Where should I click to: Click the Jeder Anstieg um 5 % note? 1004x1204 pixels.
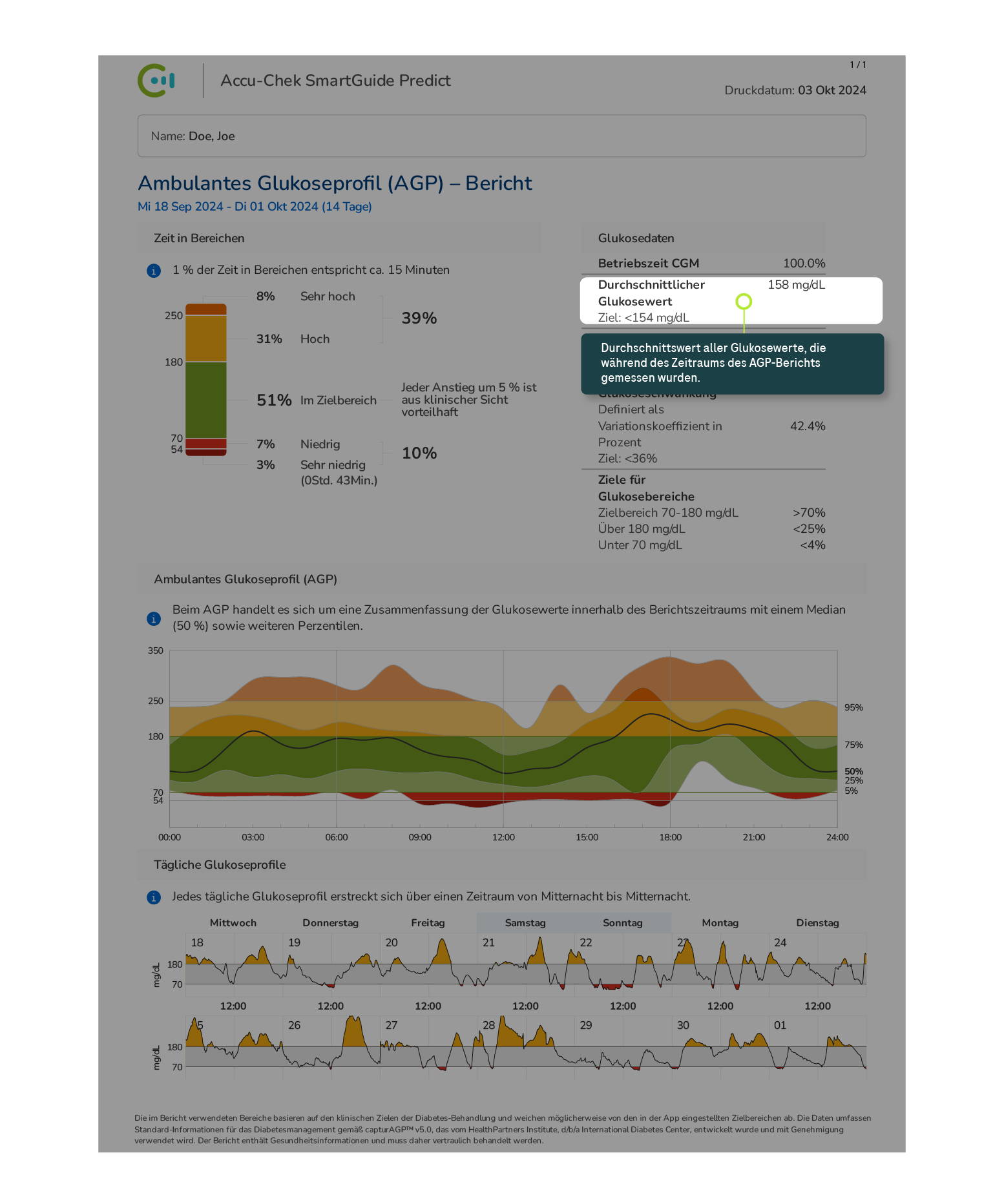coord(469,400)
